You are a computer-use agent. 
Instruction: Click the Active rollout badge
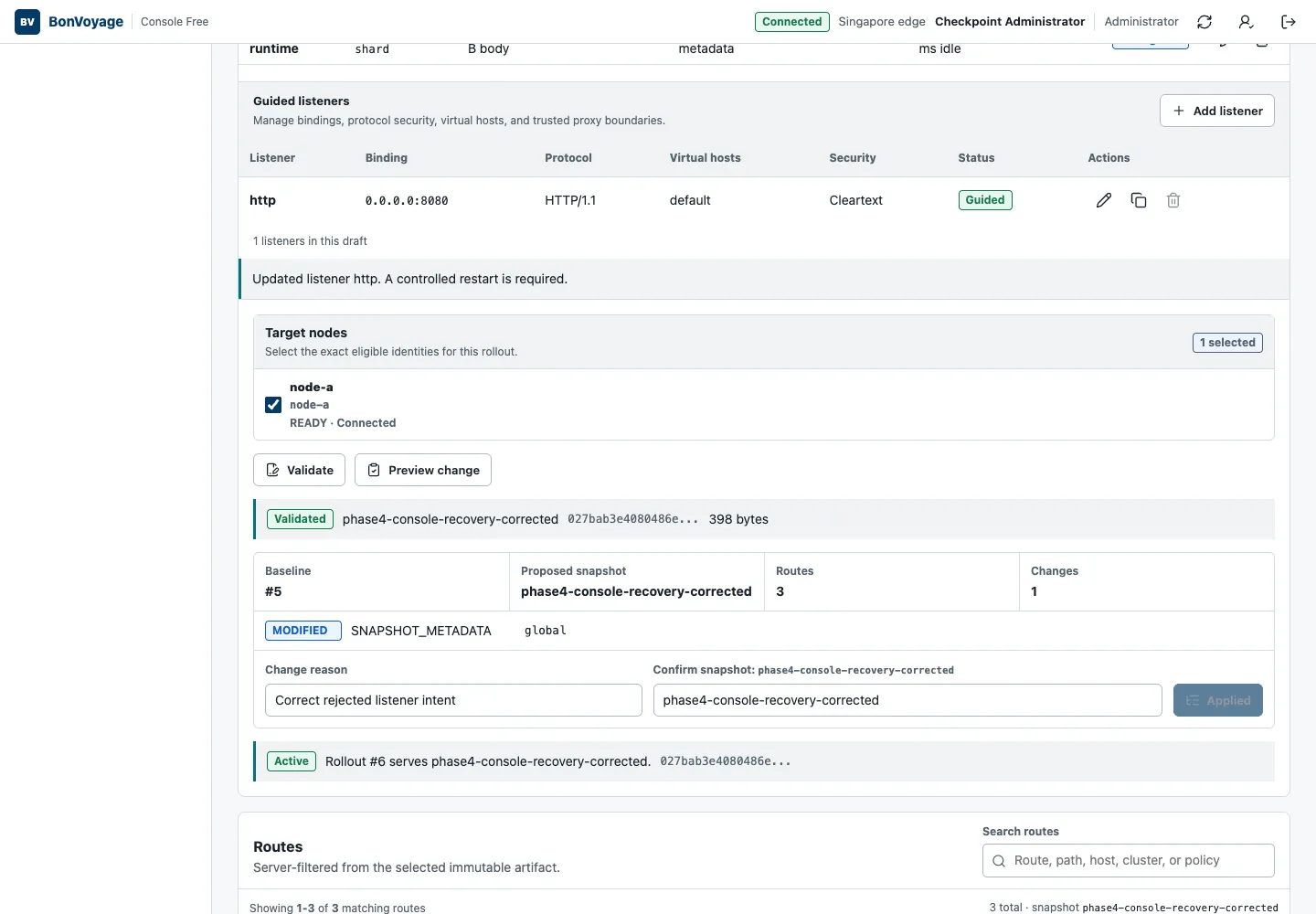pos(292,761)
